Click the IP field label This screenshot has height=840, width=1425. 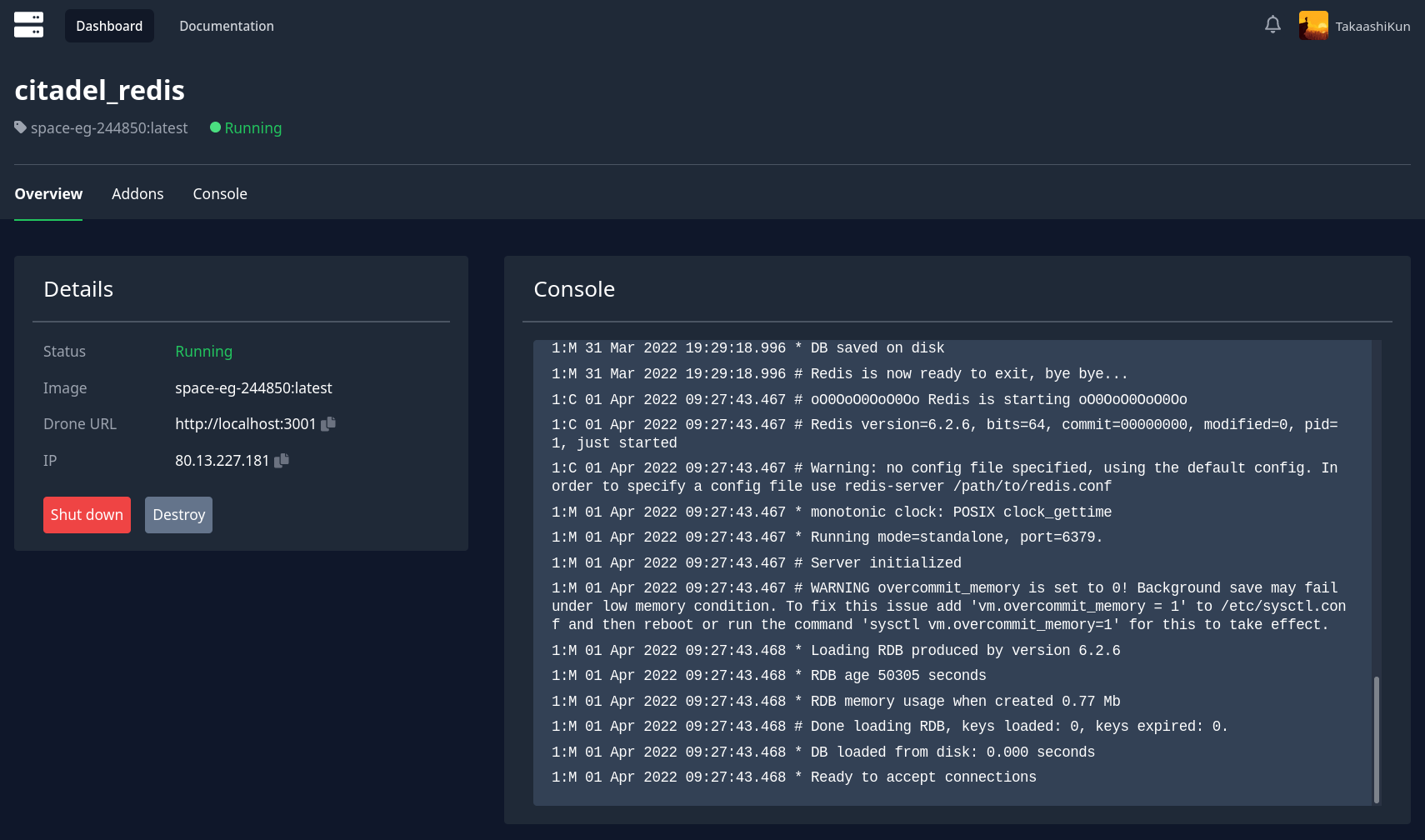click(50, 461)
